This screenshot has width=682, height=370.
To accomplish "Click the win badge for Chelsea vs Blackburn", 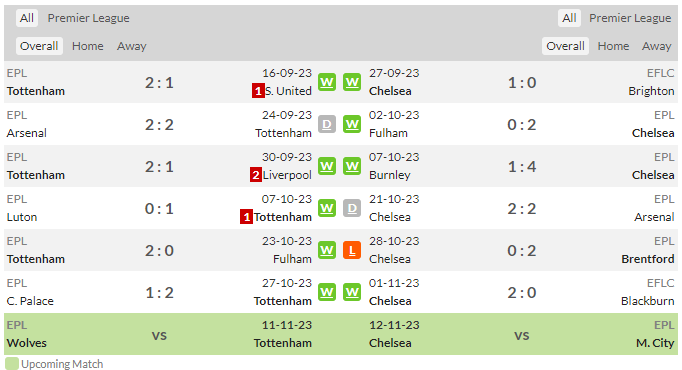I will (x=352, y=292).
